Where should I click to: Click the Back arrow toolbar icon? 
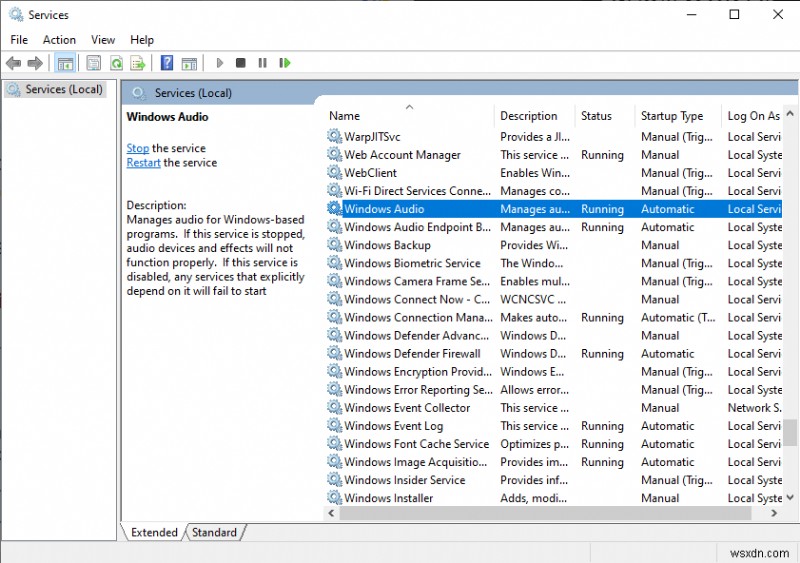pyautogui.click(x=13, y=63)
